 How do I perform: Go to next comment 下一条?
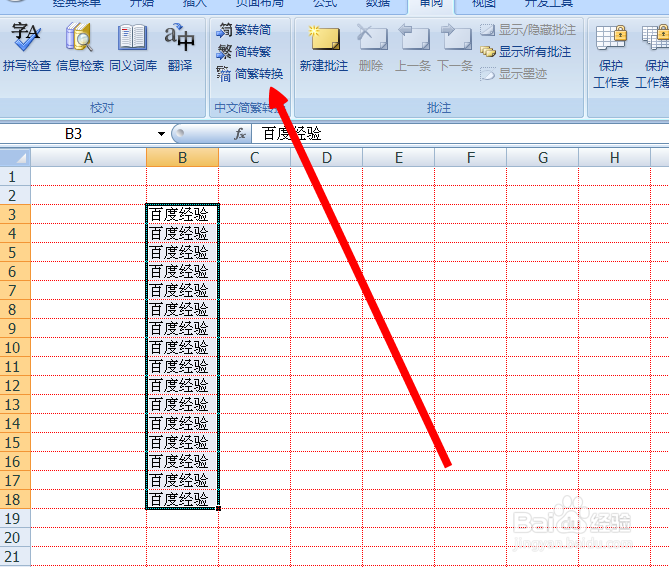pyautogui.click(x=455, y=47)
